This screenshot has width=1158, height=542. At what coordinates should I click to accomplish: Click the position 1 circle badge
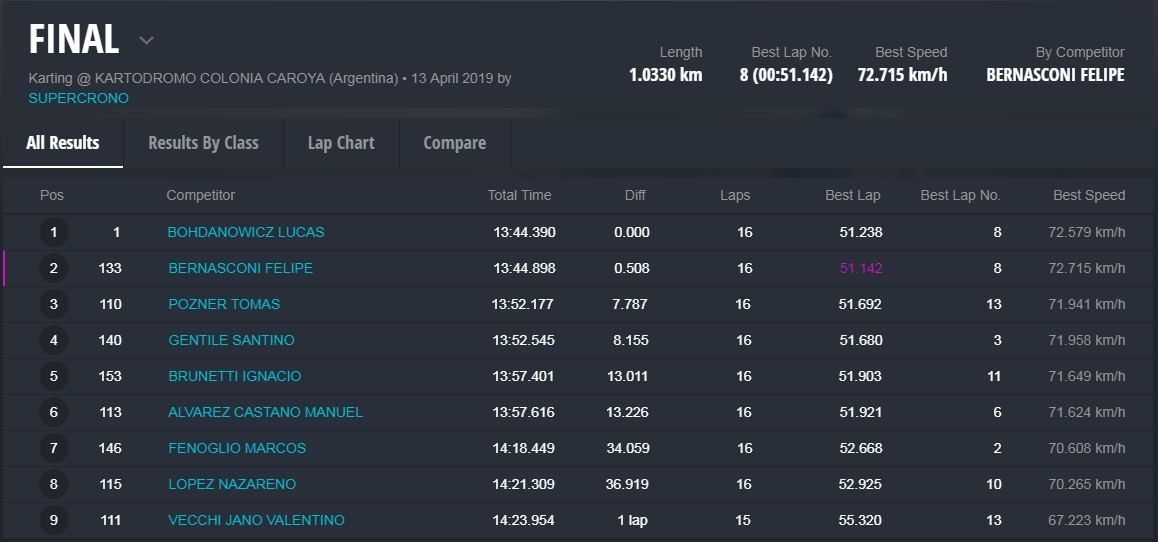pos(54,233)
